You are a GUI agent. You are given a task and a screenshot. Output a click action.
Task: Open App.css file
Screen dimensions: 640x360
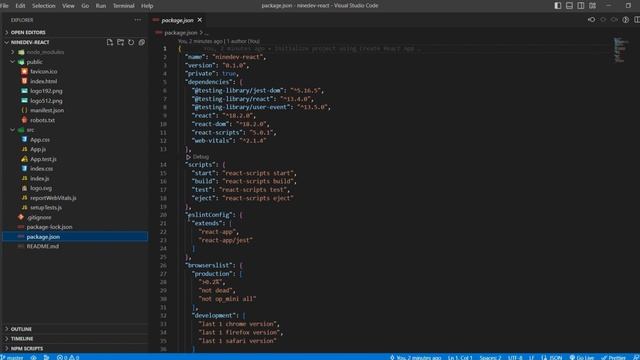coord(40,140)
